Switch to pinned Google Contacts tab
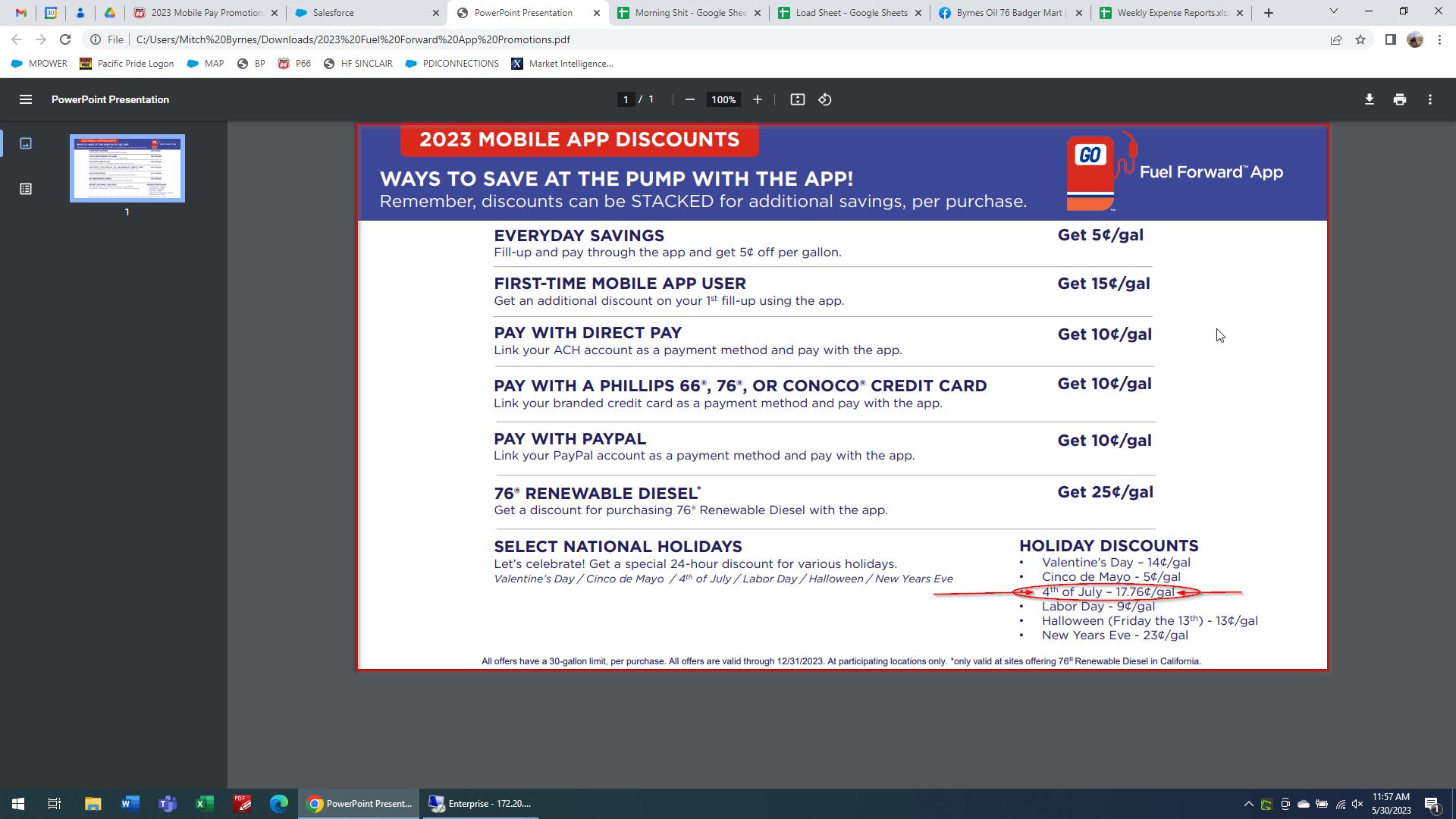Screen dimensions: 1456x819 [x=80, y=13]
